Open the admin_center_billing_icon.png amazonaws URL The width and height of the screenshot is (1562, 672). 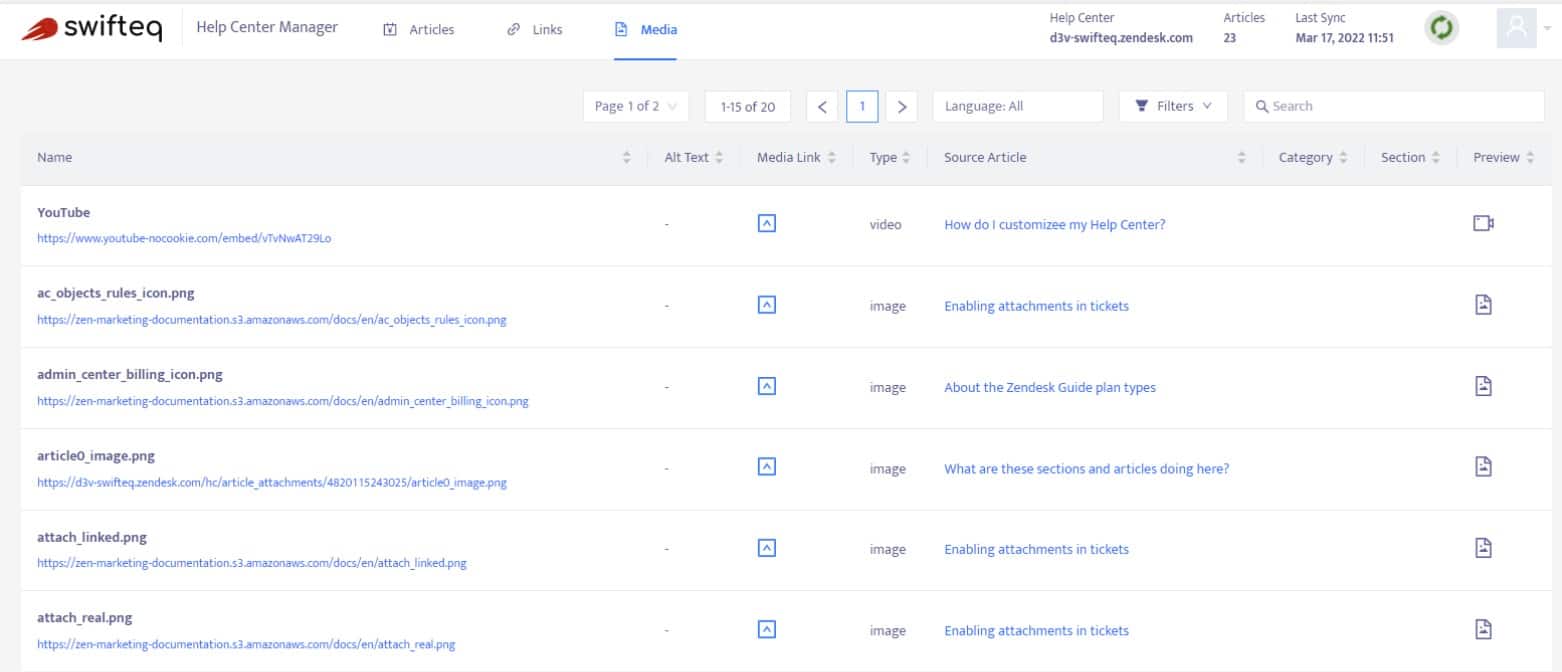pos(283,401)
